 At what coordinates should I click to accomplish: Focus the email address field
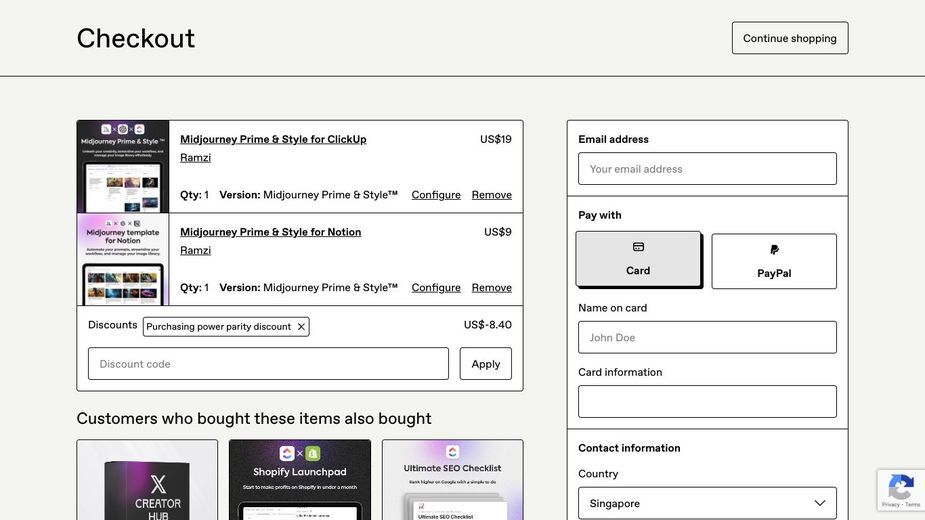click(707, 169)
